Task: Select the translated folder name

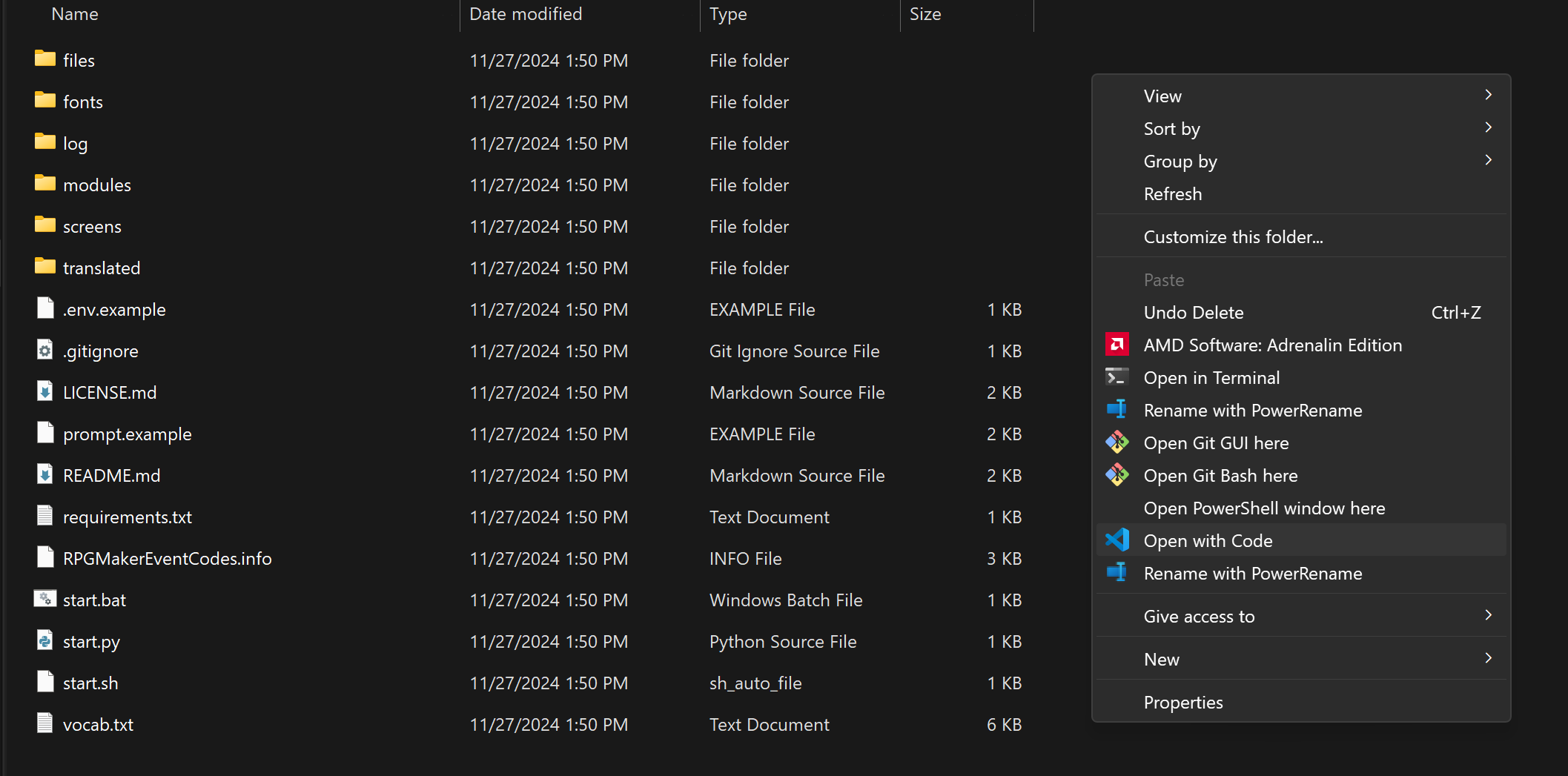Action: 102,268
